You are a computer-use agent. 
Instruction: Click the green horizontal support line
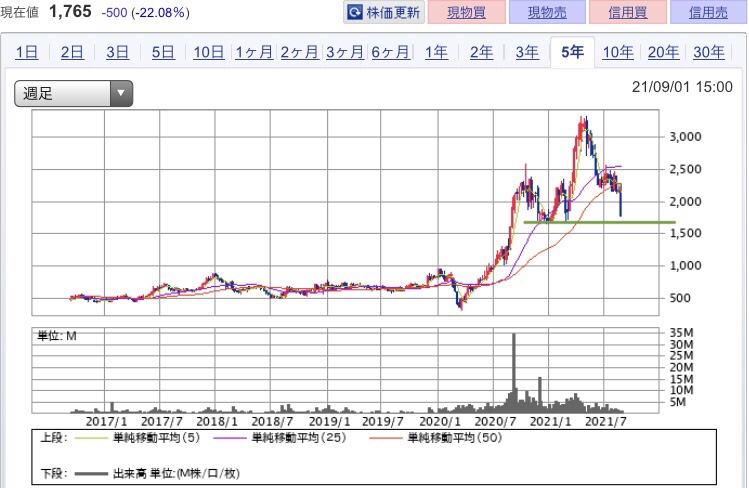[x=599, y=222]
